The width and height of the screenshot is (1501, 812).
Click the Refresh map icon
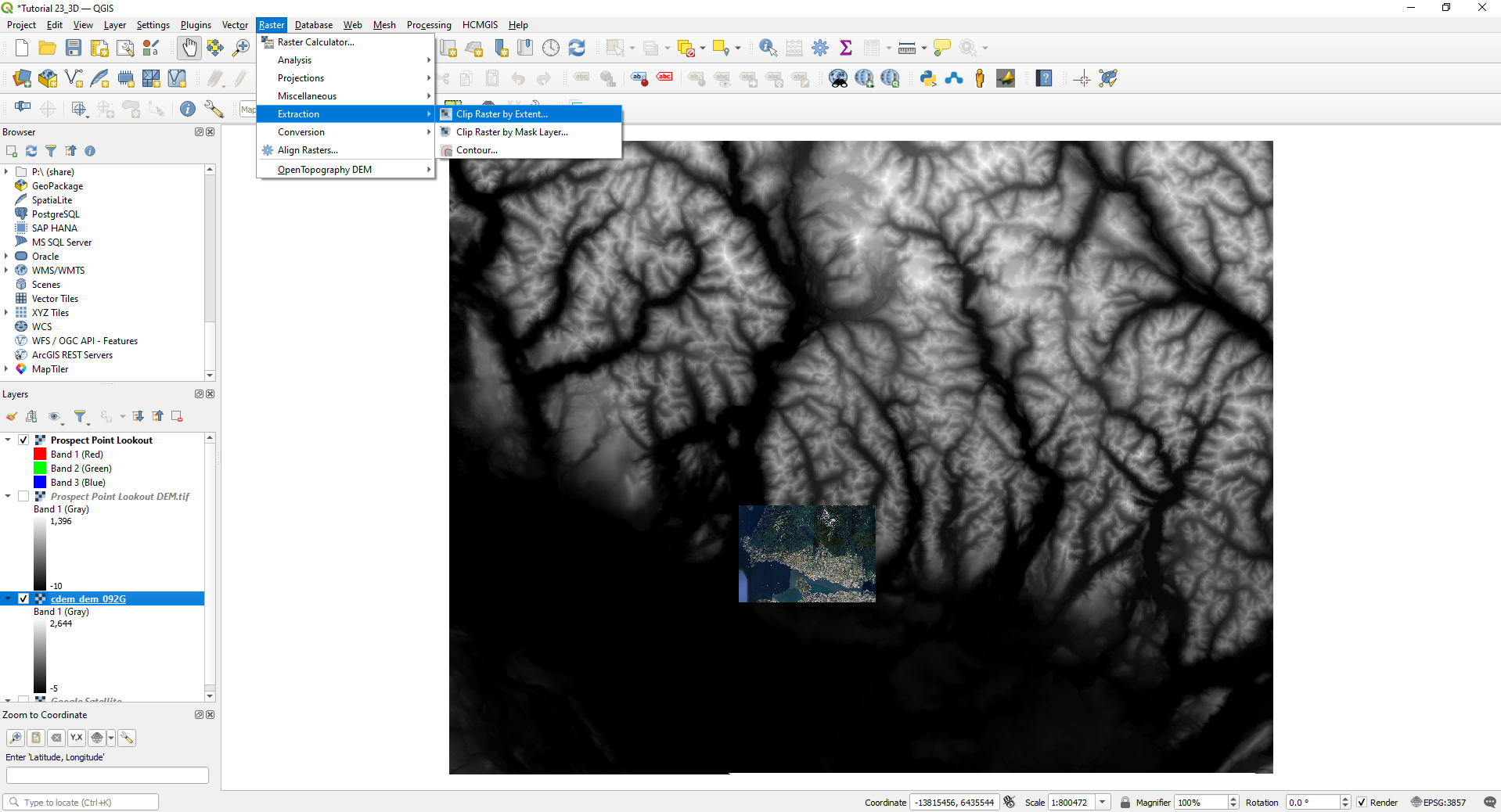[x=577, y=48]
